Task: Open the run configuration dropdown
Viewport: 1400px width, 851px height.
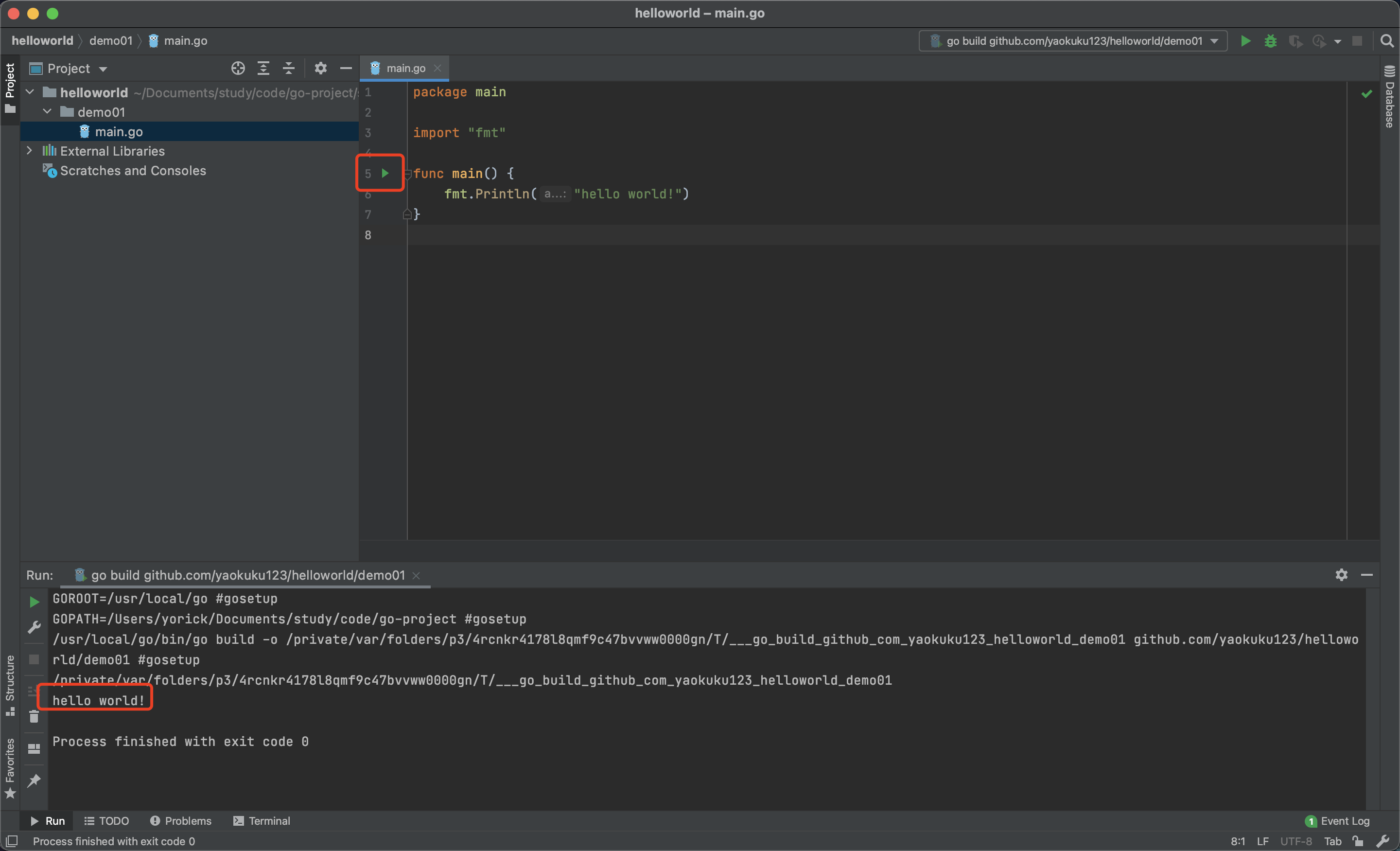Action: tap(1073, 41)
